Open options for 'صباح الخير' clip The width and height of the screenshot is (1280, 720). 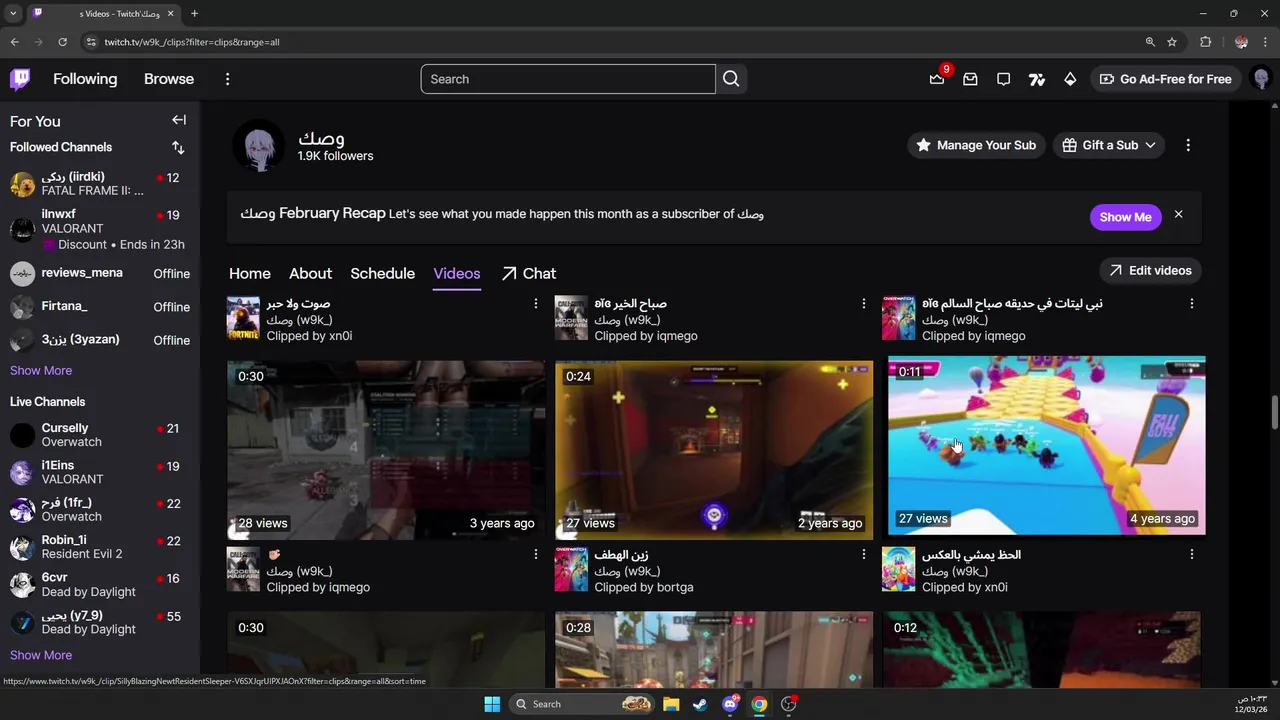click(x=864, y=303)
